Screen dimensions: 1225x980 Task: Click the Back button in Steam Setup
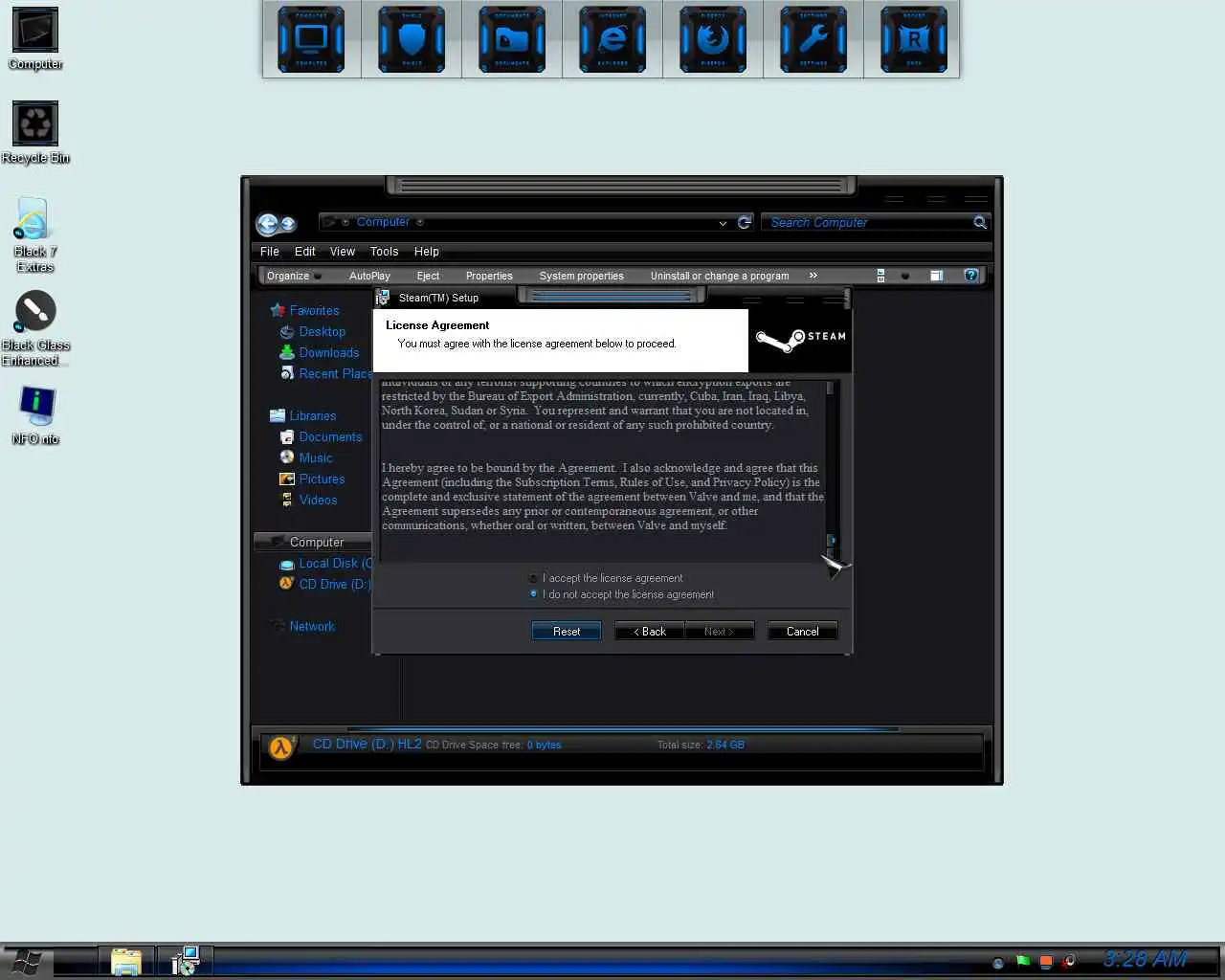[x=650, y=631]
